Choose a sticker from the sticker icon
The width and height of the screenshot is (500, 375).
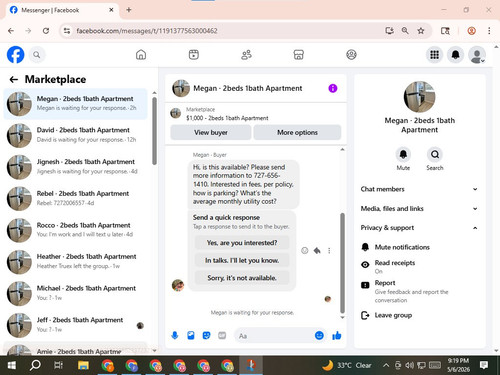(x=207, y=335)
